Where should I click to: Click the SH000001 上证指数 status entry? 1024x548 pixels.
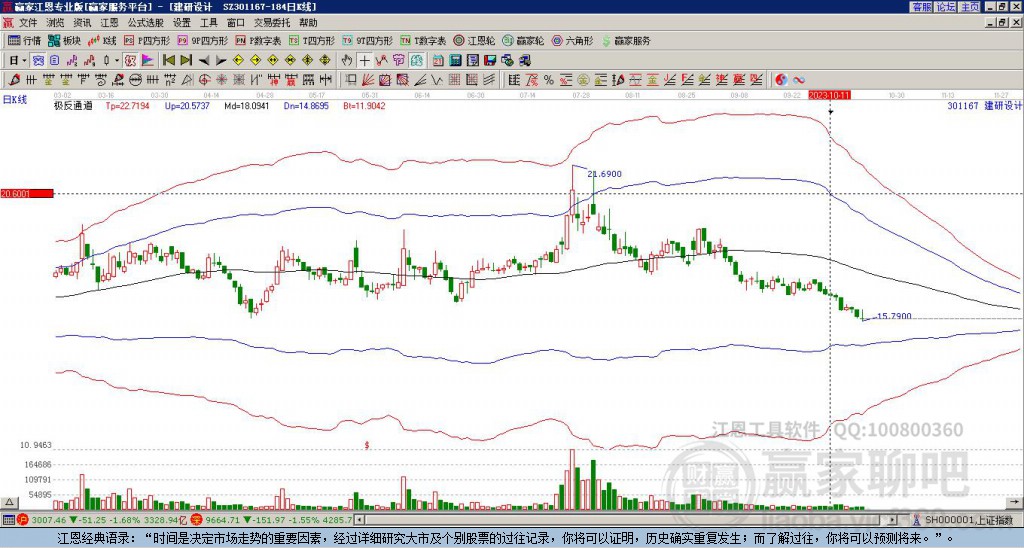click(x=968, y=520)
